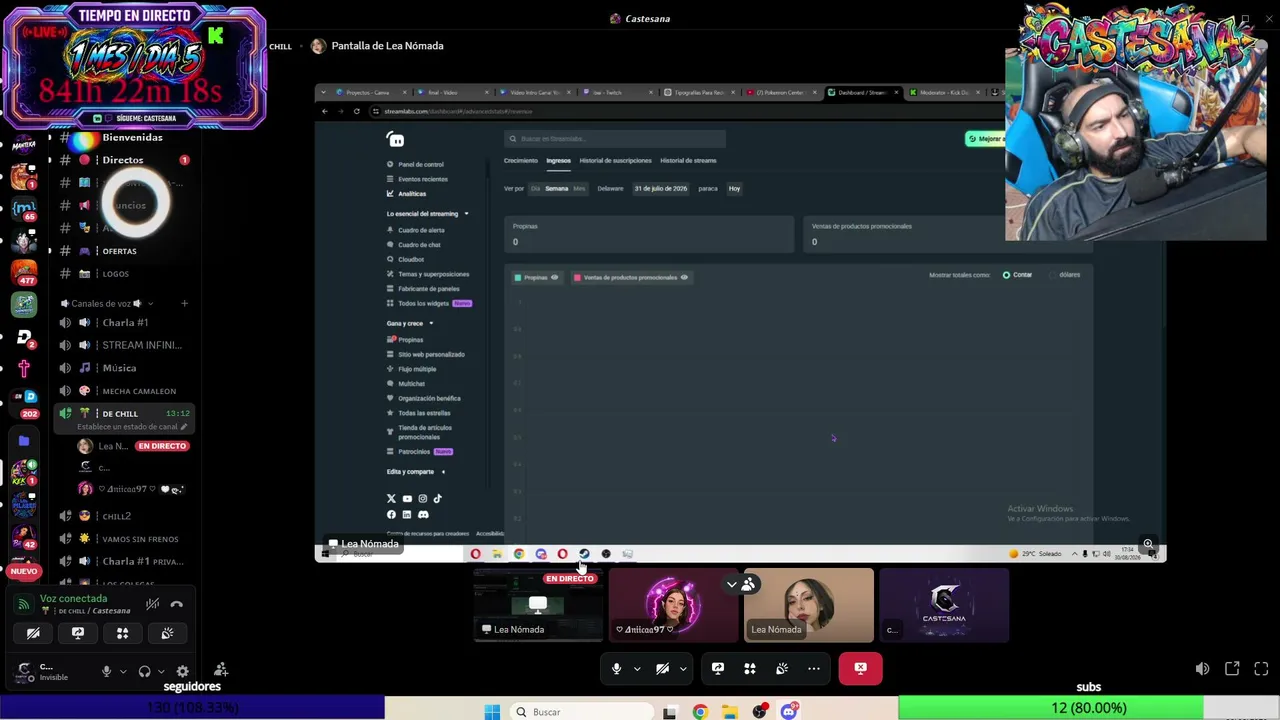Set a channel status for DE CHILL
Viewport: 1280px width, 720px height.
pos(132,427)
